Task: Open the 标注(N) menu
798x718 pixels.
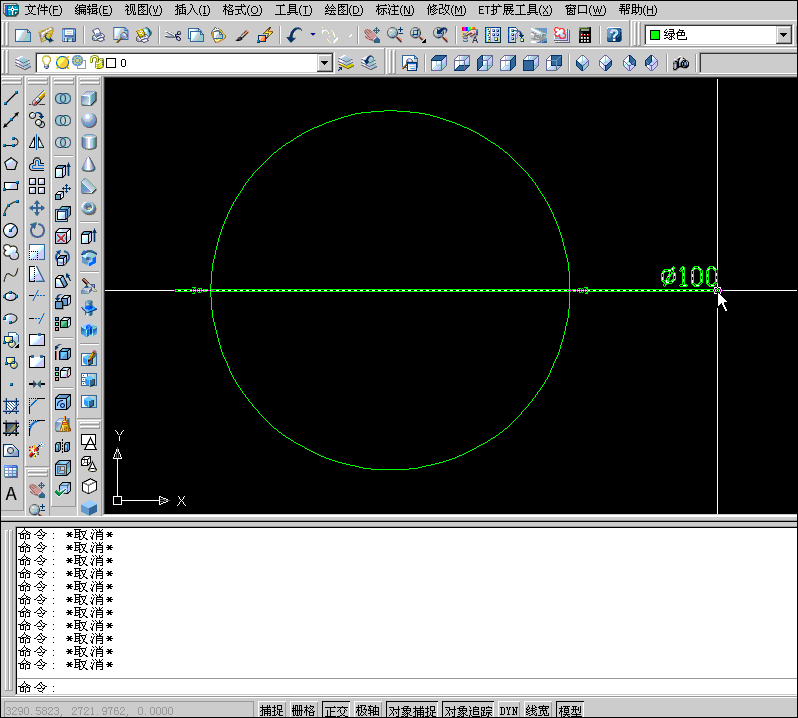Action: (x=395, y=10)
